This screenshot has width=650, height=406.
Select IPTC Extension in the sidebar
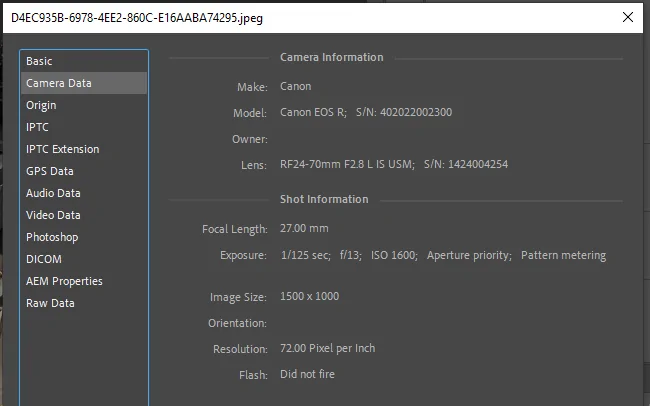(x=62, y=149)
